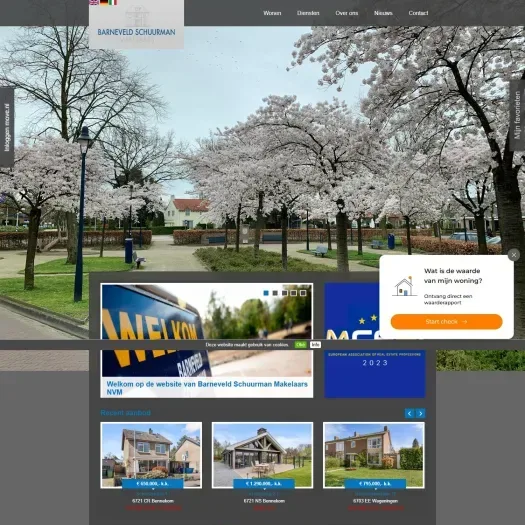Viewport: 525px width, 525px height.
Task: Click 'Wat is de waarde van mijn woning?' text
Action: (453, 276)
